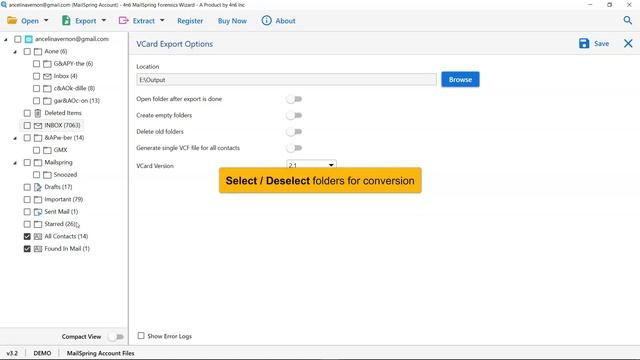Open the dropdown arrow next to Extract

(162, 20)
